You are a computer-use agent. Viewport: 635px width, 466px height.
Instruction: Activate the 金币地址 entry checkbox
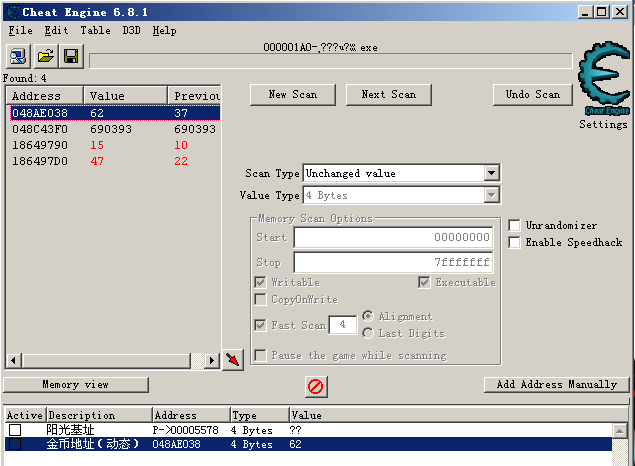click(x=15, y=444)
